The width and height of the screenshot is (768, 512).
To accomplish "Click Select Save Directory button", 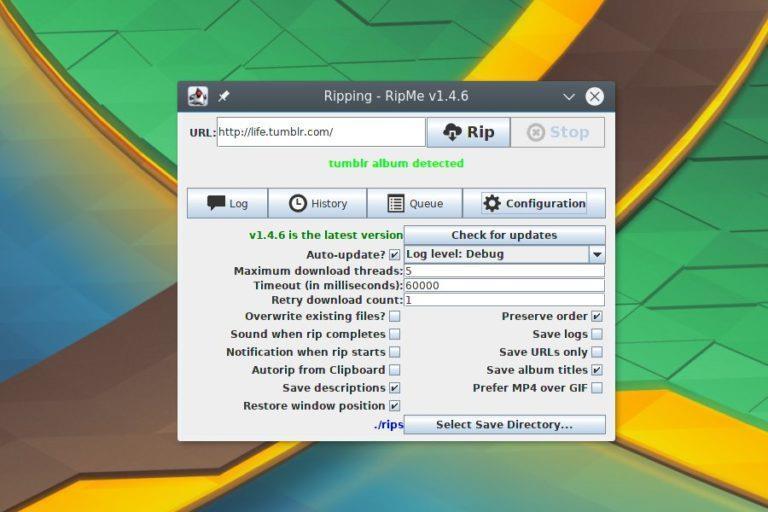I will (504, 425).
